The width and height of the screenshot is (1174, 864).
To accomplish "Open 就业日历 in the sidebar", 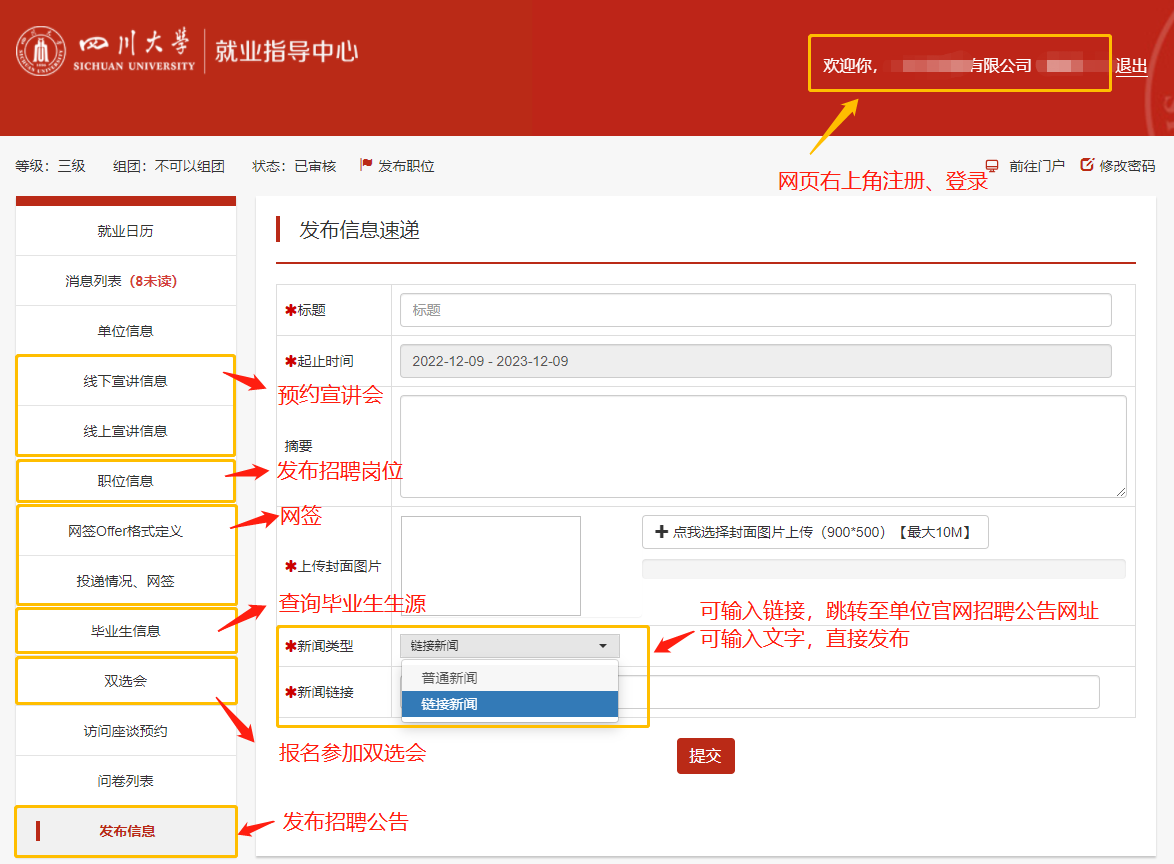I will [125, 231].
